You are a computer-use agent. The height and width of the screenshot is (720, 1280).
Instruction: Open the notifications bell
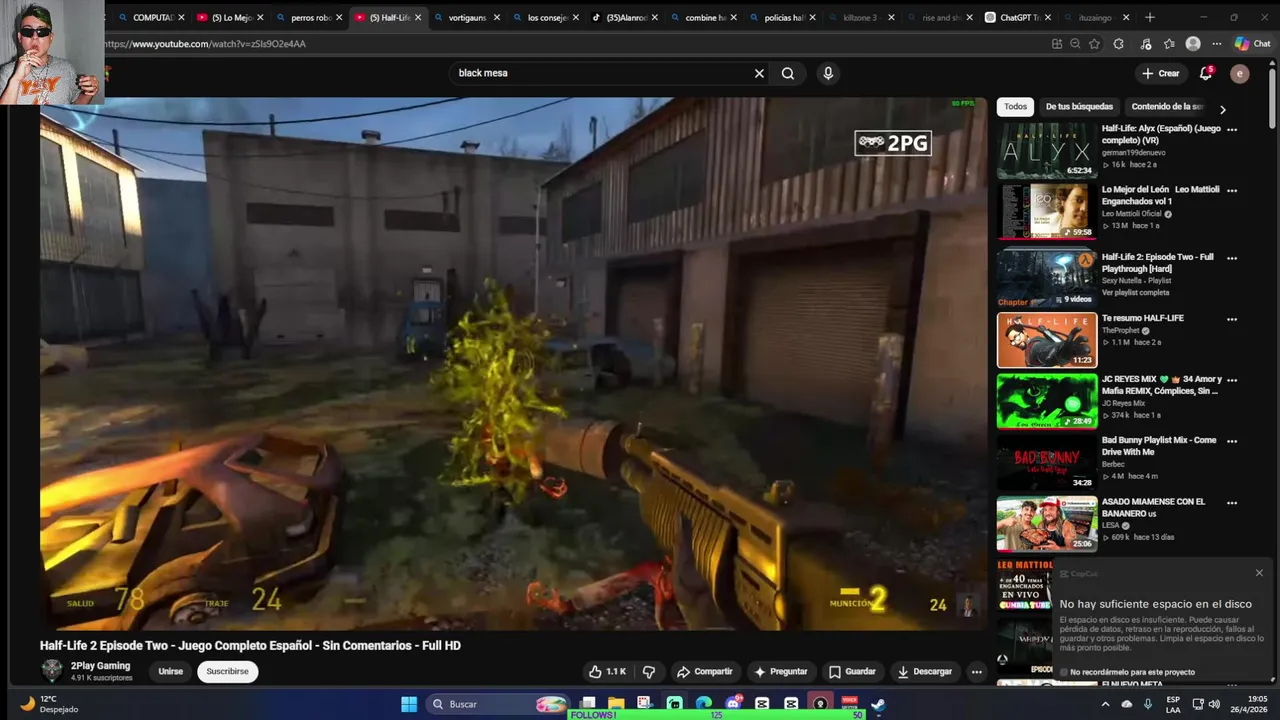[1206, 73]
